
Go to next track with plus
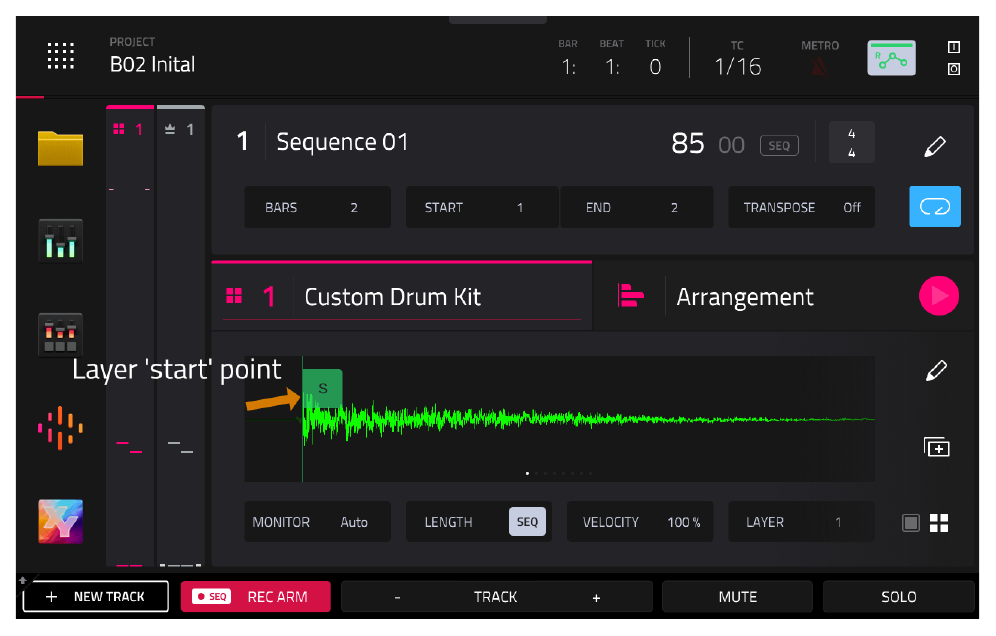[x=596, y=598]
